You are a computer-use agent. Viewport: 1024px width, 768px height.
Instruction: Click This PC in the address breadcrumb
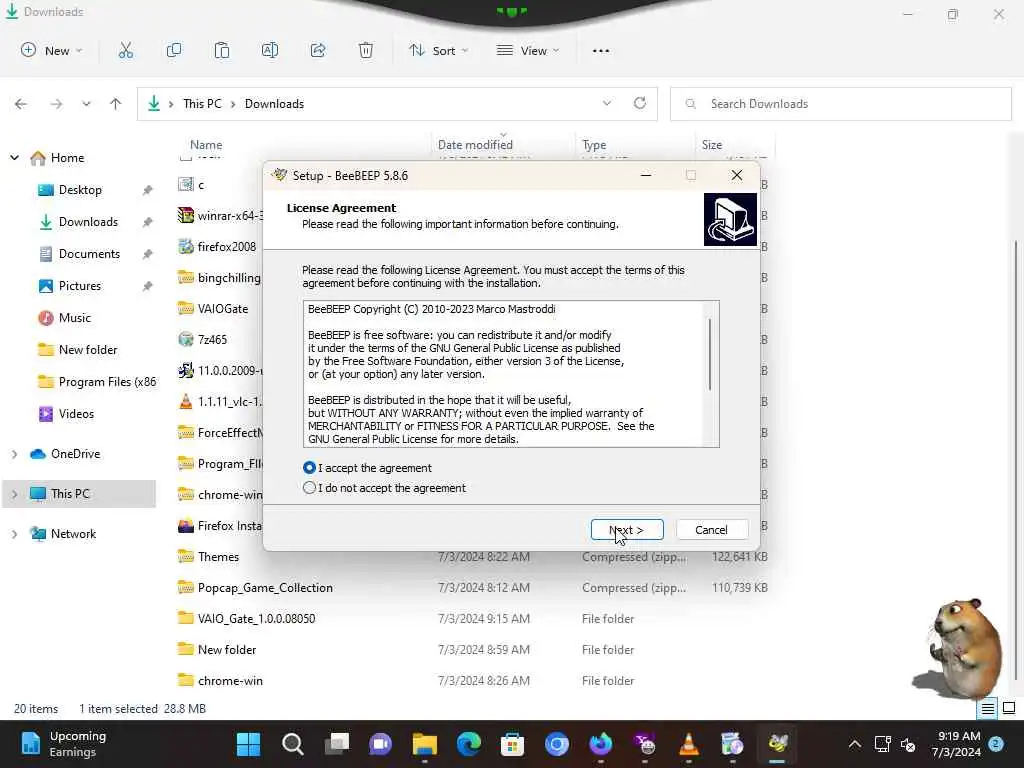point(202,104)
